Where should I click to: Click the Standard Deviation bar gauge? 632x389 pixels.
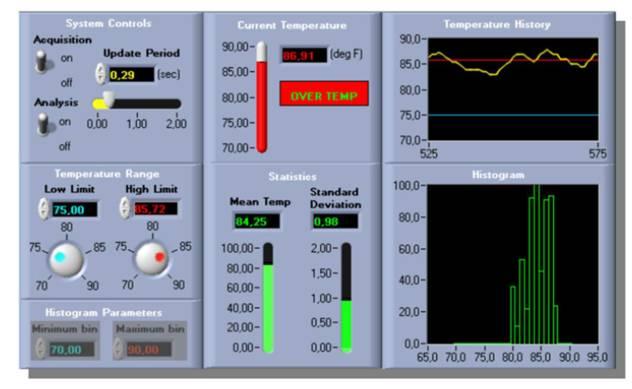click(346, 298)
